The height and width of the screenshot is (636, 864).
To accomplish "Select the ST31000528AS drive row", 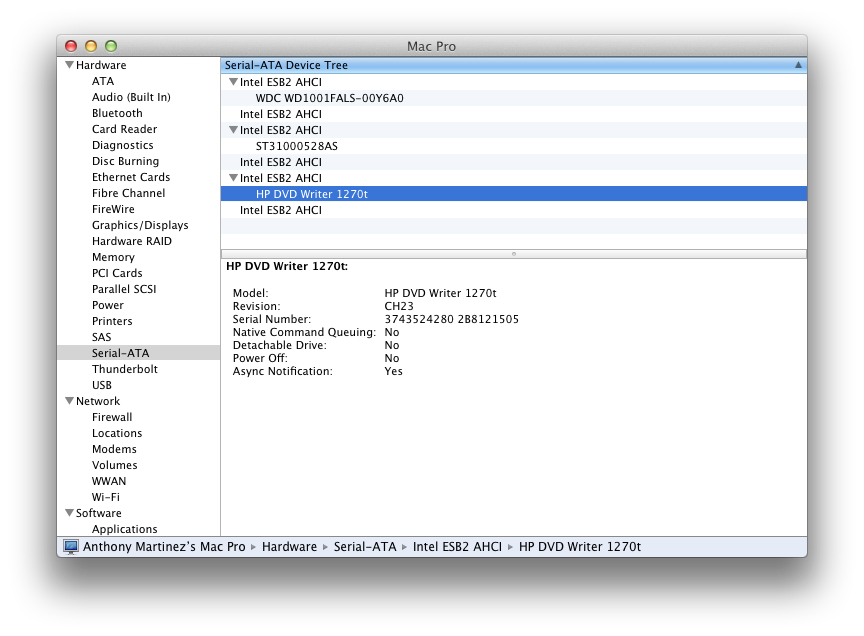I will click(514, 146).
